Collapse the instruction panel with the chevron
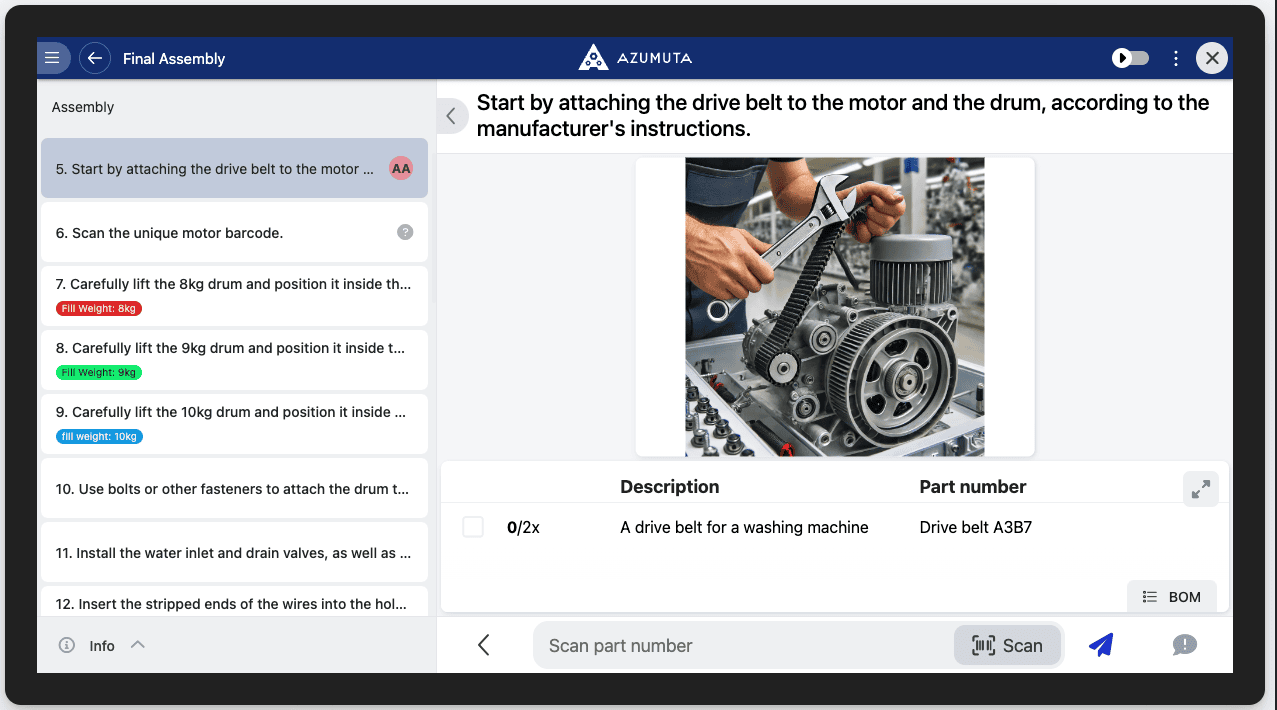Screen dimensions: 1277x710 click(x=451, y=115)
